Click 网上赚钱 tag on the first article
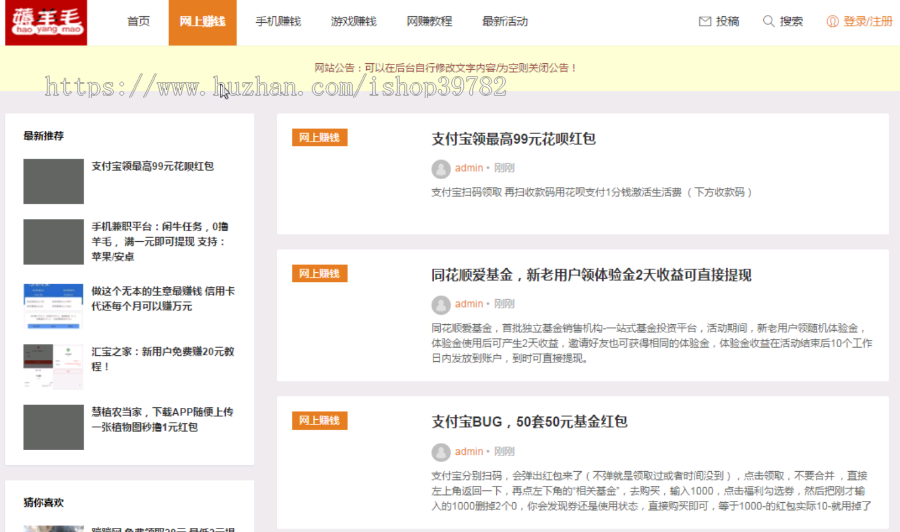Image resolution: width=900 pixels, height=532 pixels. tap(319, 138)
